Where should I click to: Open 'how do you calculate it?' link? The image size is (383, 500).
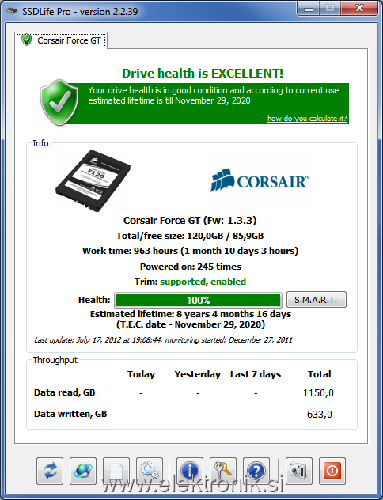click(x=307, y=118)
